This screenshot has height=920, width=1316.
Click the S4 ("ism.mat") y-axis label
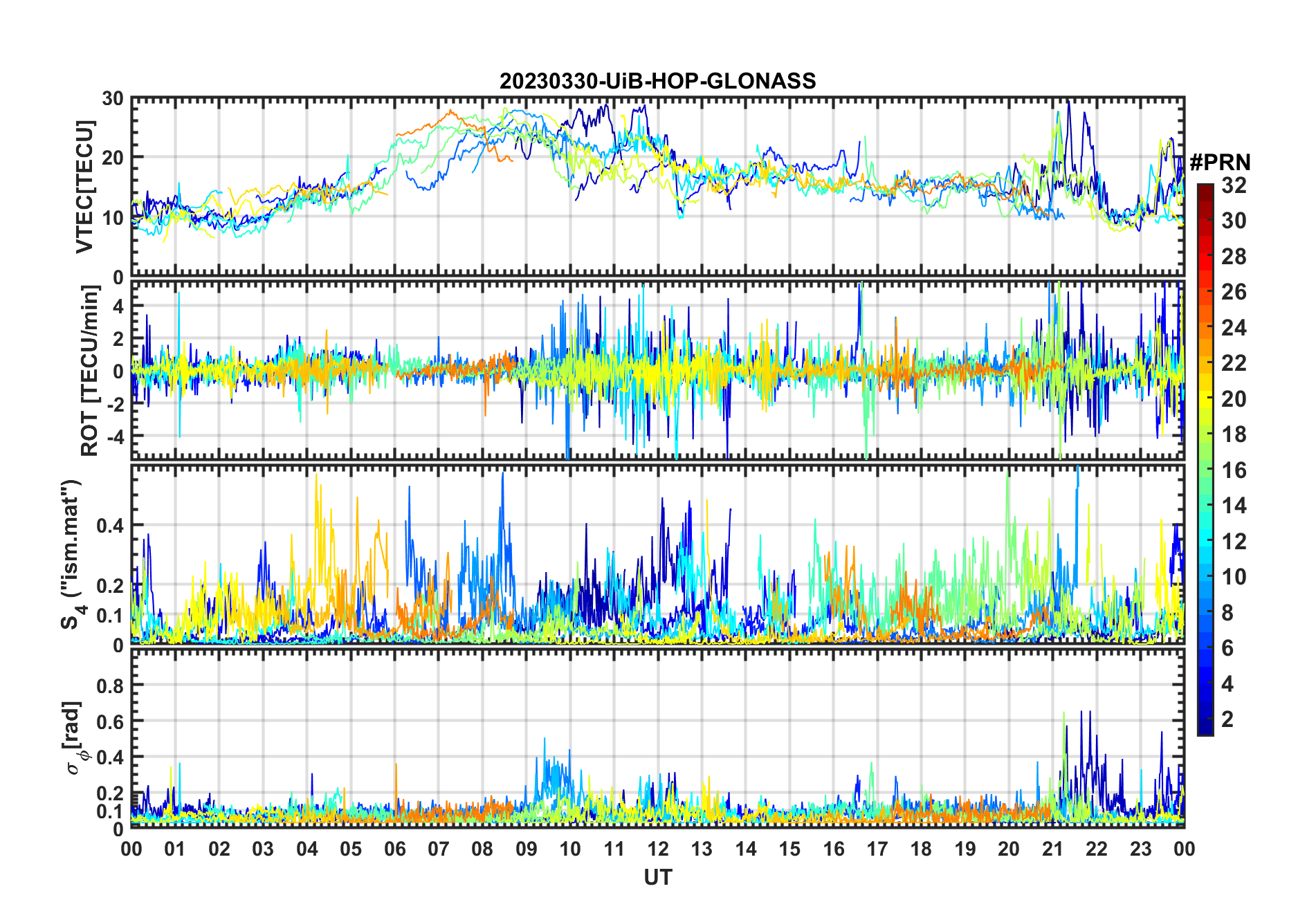pos(73,553)
